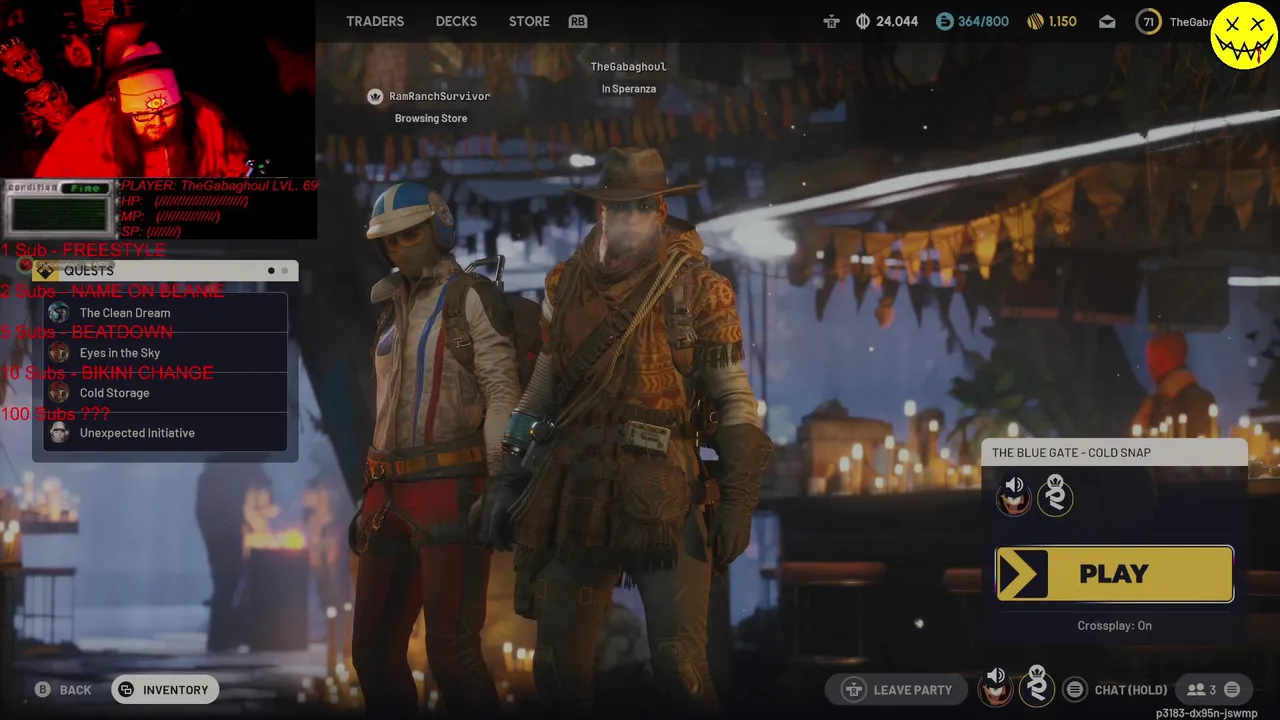This screenshot has width=1280, height=720.
Task: Go Back using the B button prompt
Action: [x=64, y=690]
